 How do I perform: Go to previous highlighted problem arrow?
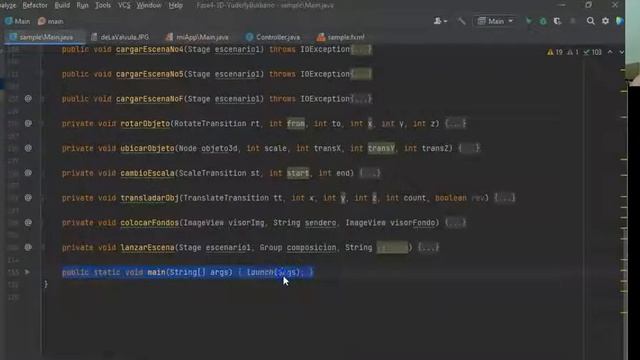pyautogui.click(x=610, y=52)
